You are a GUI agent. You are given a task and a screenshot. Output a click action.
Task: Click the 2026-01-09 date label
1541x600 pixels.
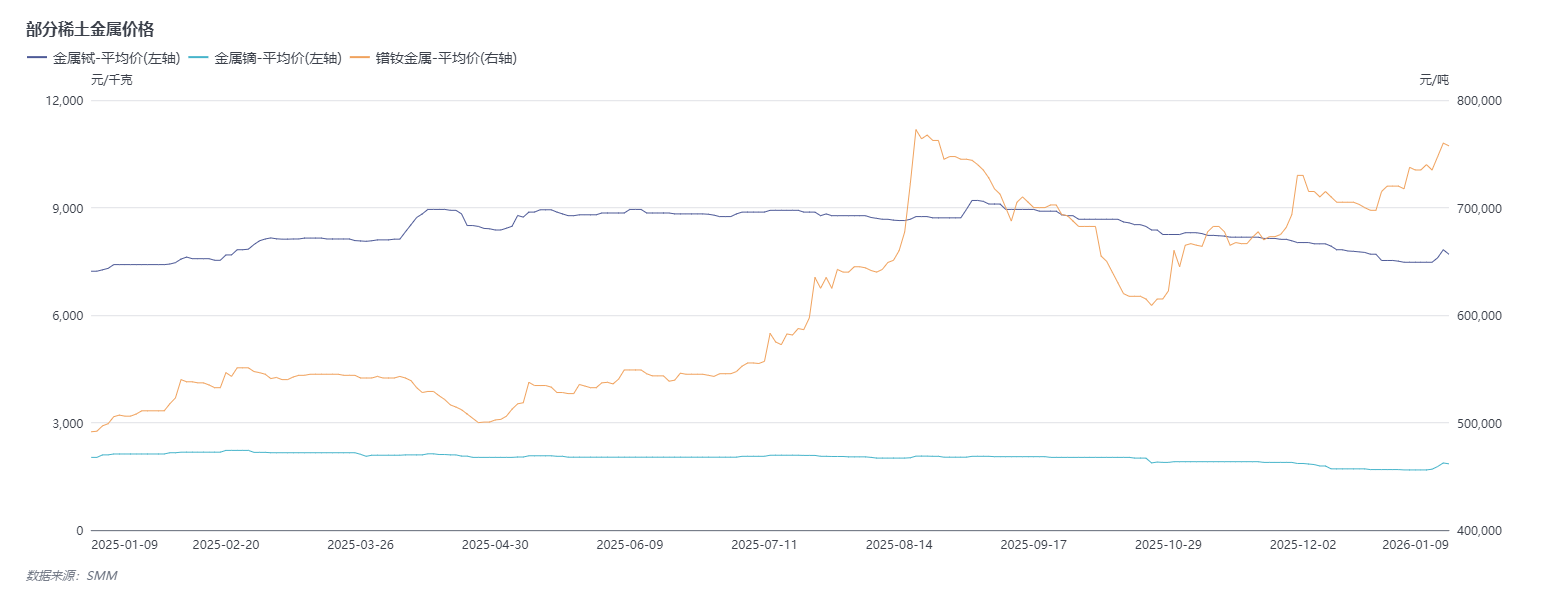1415,545
